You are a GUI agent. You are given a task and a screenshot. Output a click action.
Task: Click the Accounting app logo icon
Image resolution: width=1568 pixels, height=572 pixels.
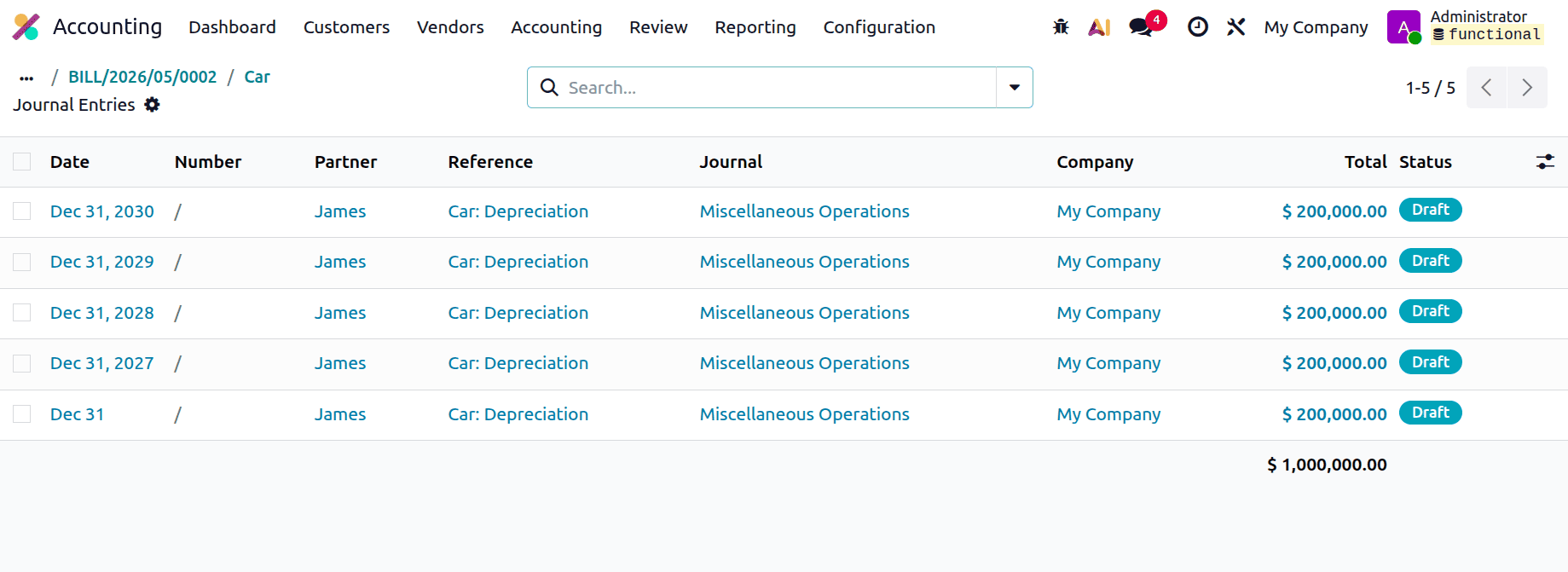click(x=26, y=27)
